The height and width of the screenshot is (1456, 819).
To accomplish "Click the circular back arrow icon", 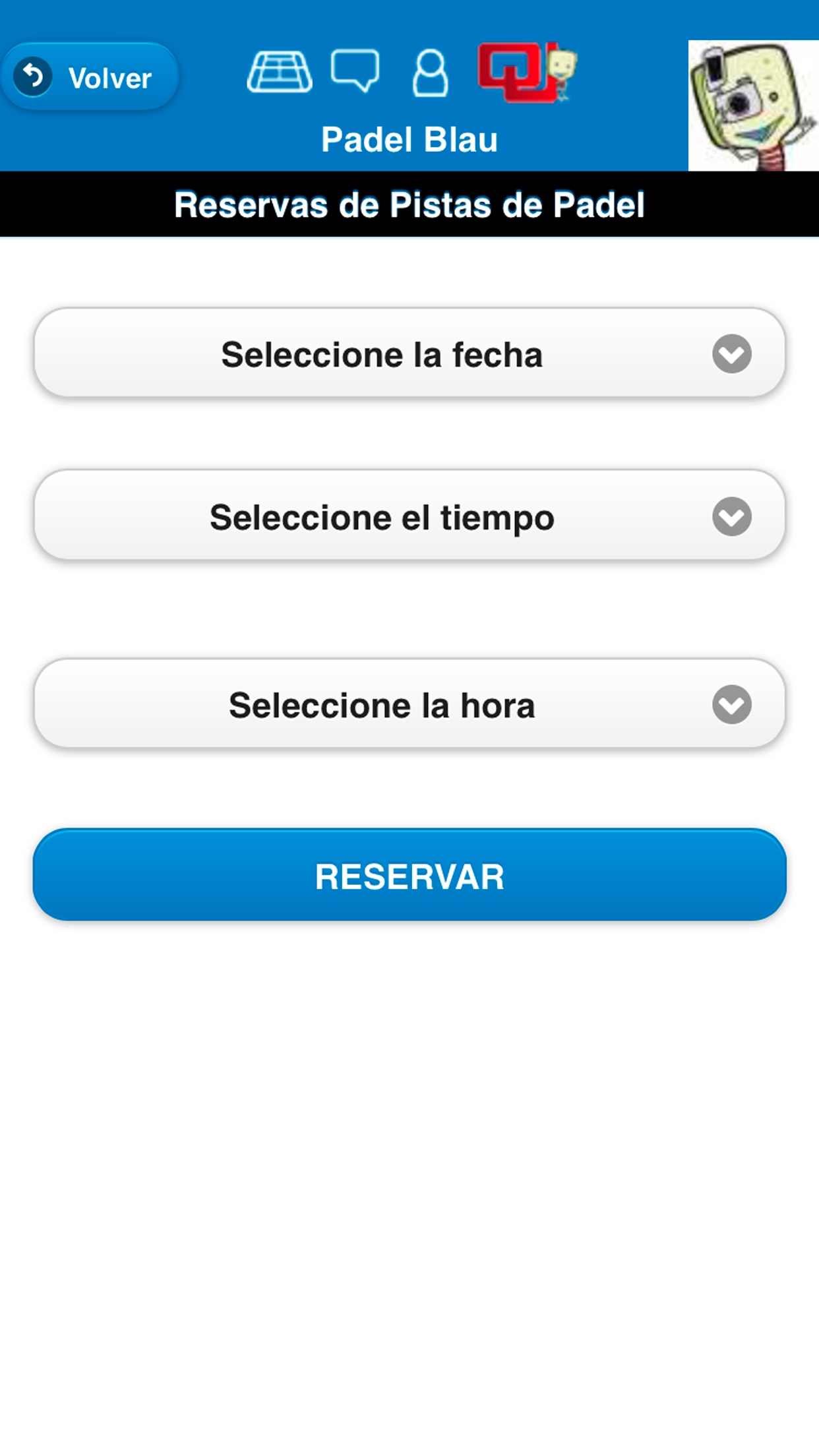I will [32, 76].
